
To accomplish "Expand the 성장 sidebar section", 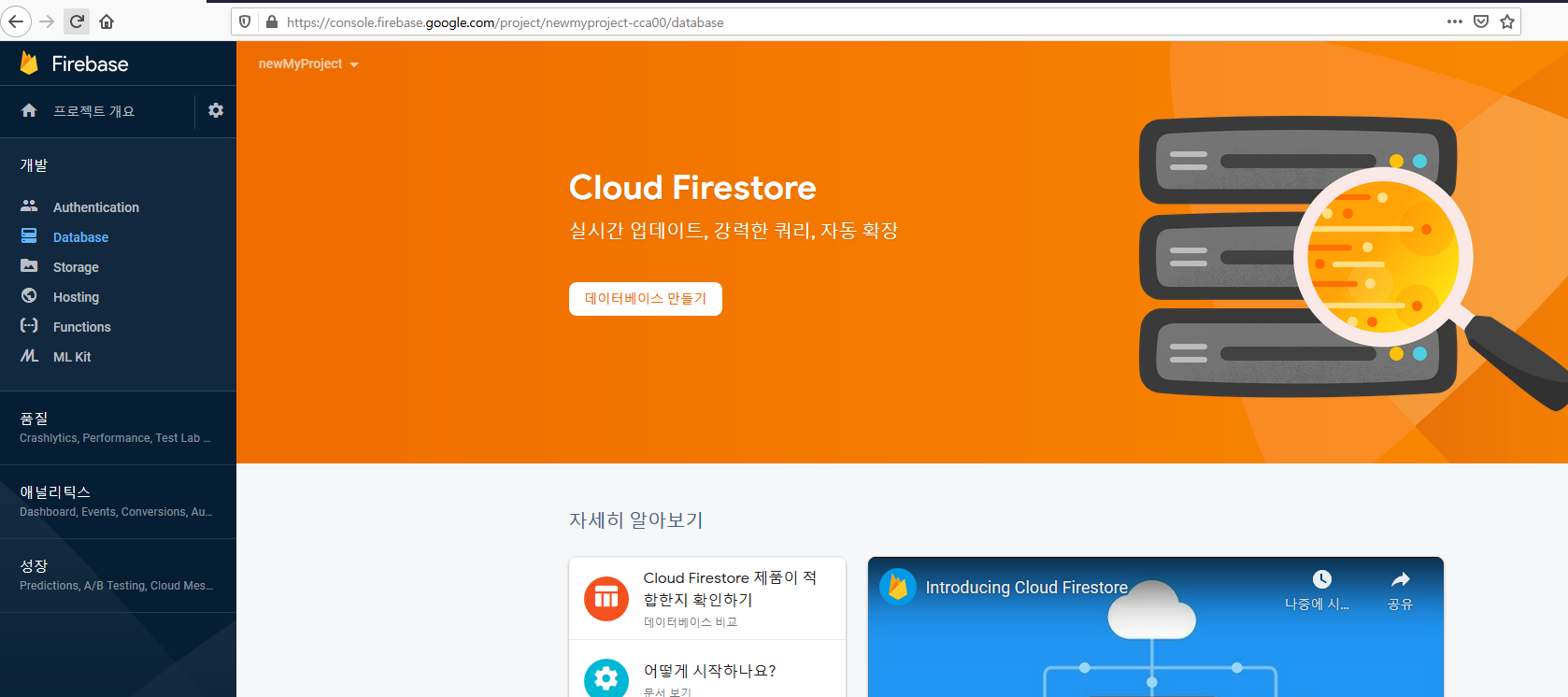I will (x=118, y=575).
